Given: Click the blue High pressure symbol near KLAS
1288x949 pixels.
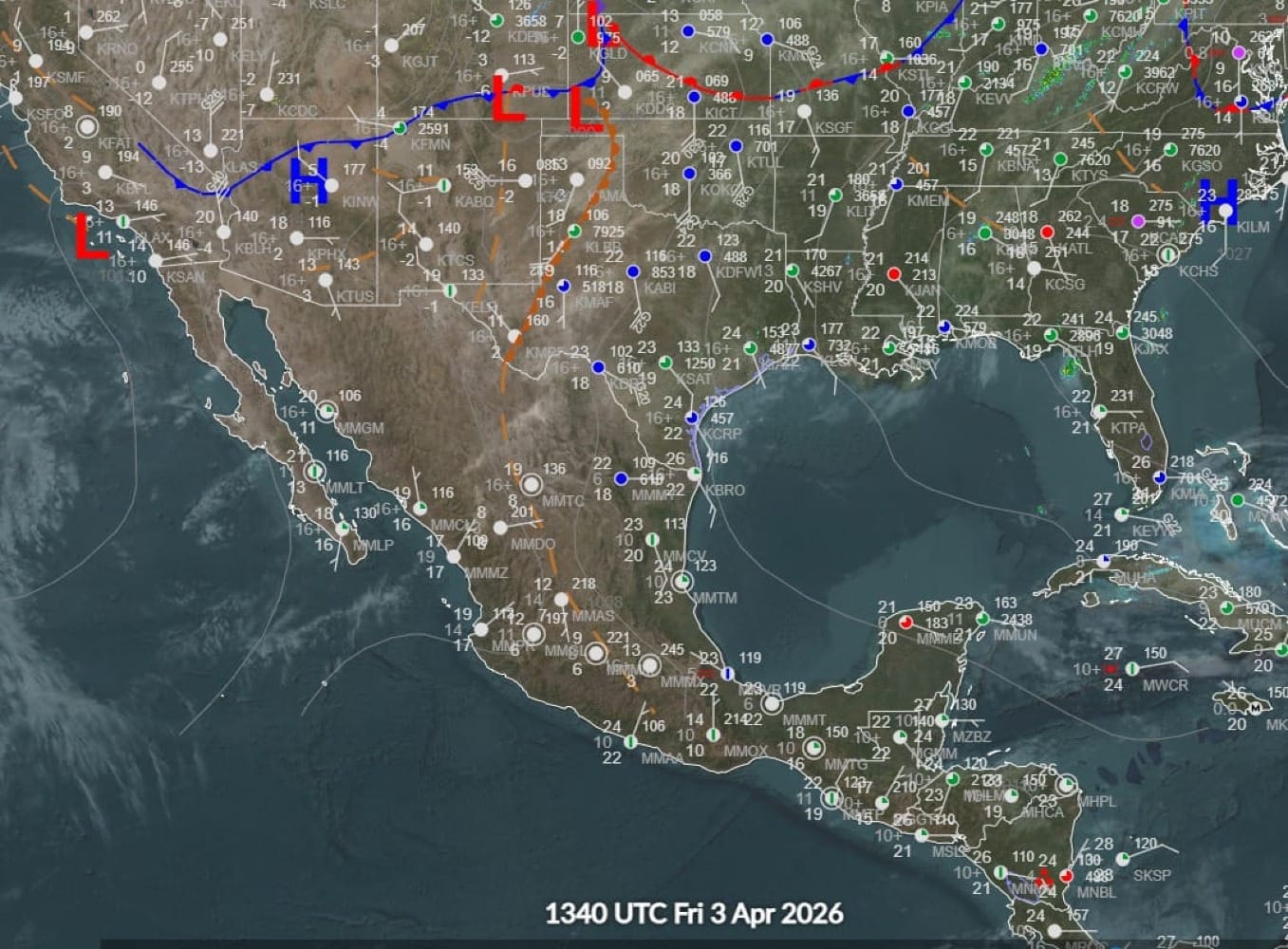Looking at the screenshot, I should point(310,183).
